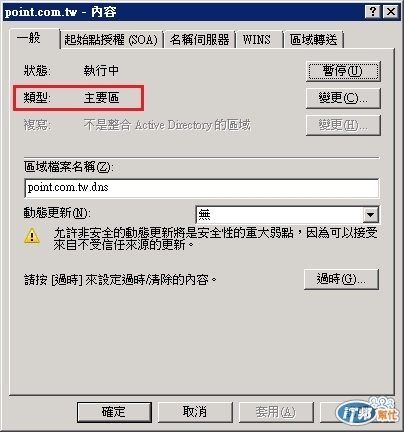This screenshot has height=432, width=404.
Task: Select the 動態更新 combo box showing 無
Action: (287, 215)
